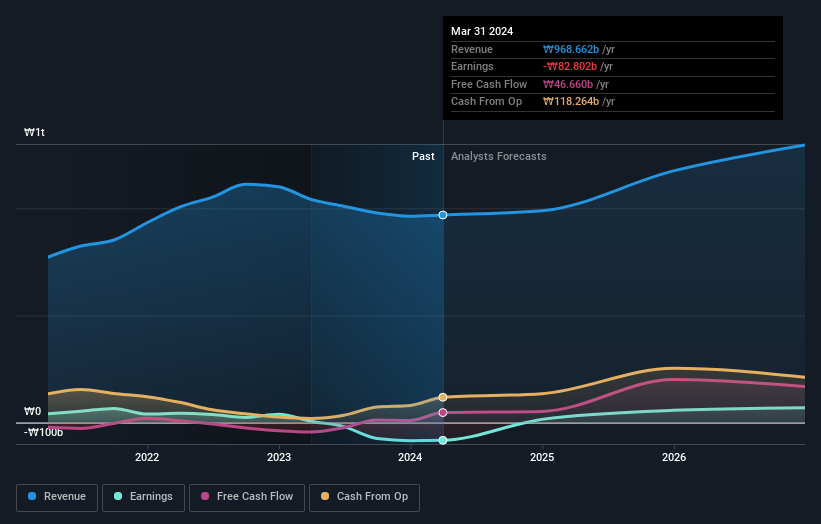
Task: Click the -₩100b y-axis label
Action: [x=43, y=432]
